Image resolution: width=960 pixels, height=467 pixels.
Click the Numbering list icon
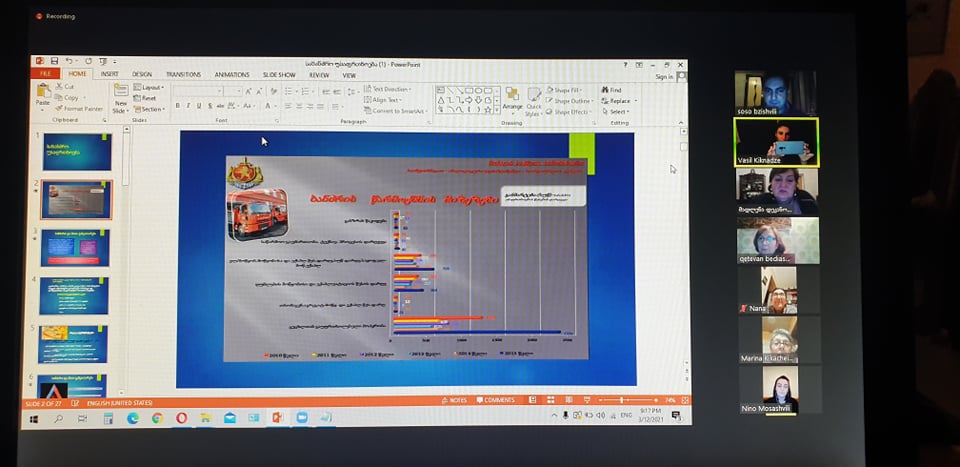306,91
